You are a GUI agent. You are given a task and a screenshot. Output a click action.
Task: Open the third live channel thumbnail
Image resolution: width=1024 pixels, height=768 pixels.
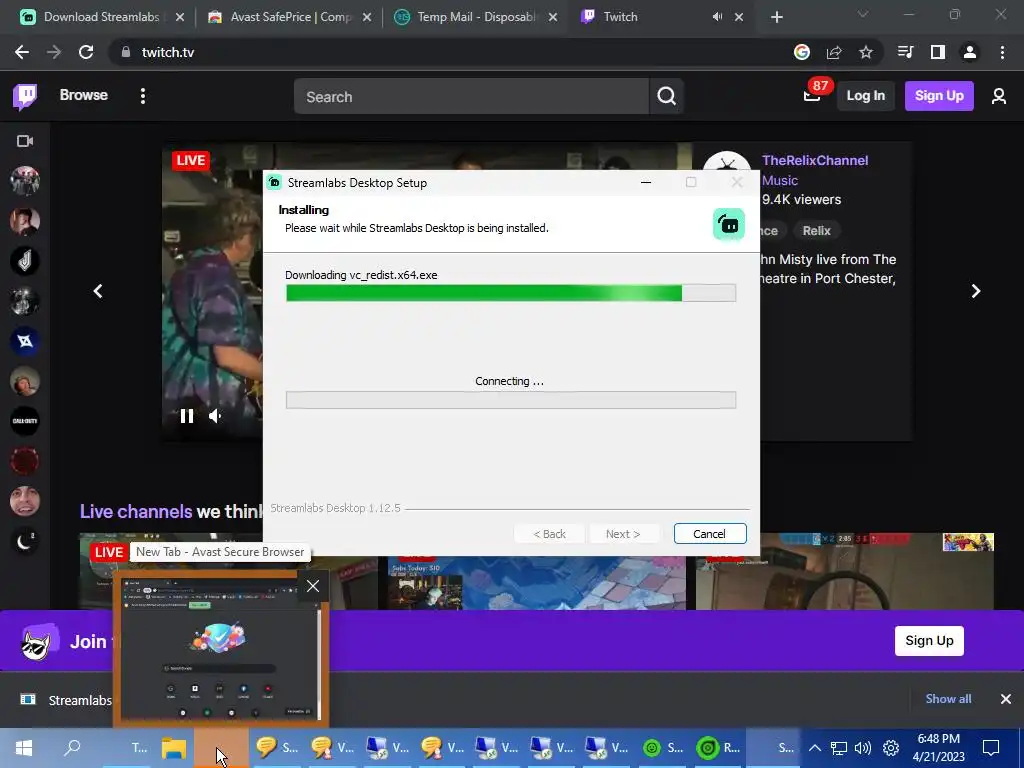tap(844, 571)
